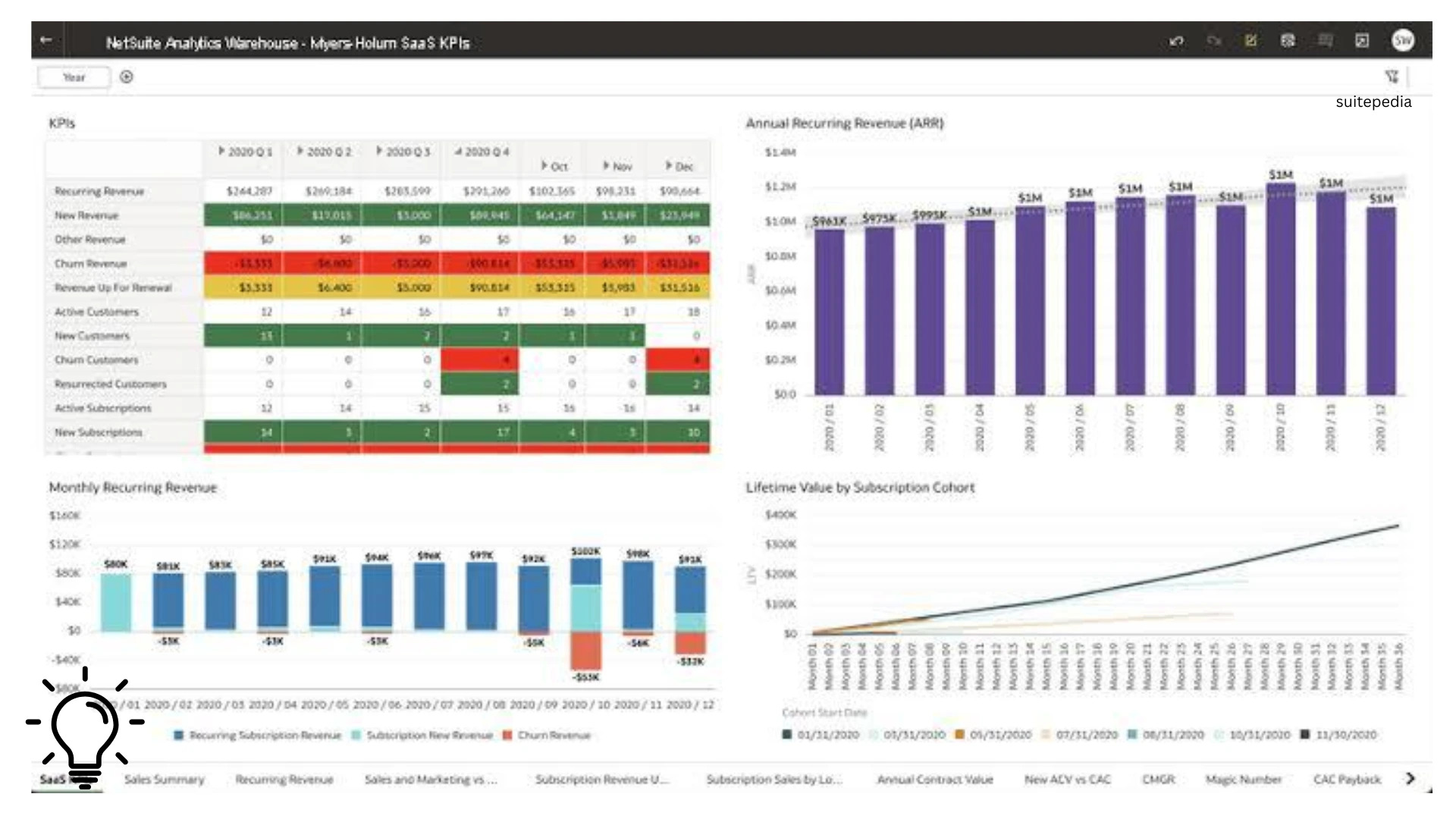Click the redo icon
Viewport: 1456px width, 819px height.
1213,41
